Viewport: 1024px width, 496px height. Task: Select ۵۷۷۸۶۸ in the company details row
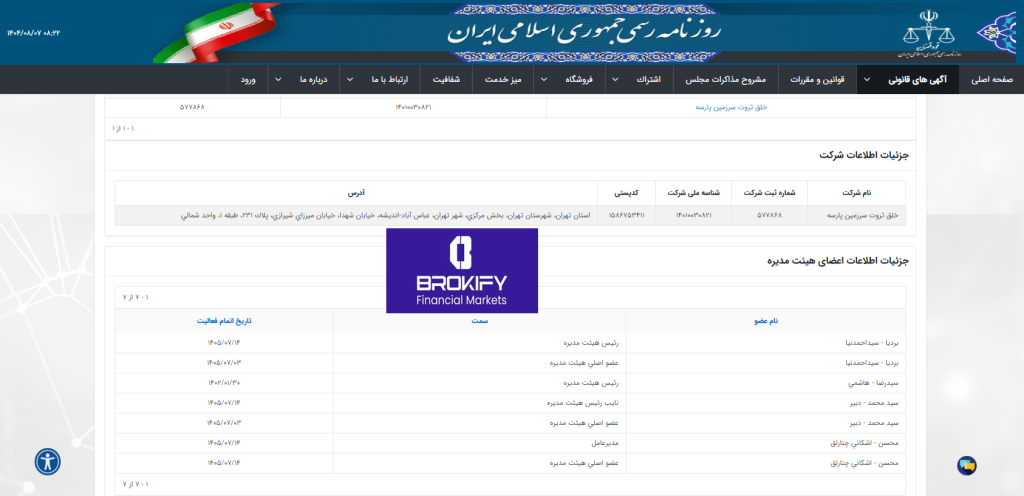coord(769,215)
